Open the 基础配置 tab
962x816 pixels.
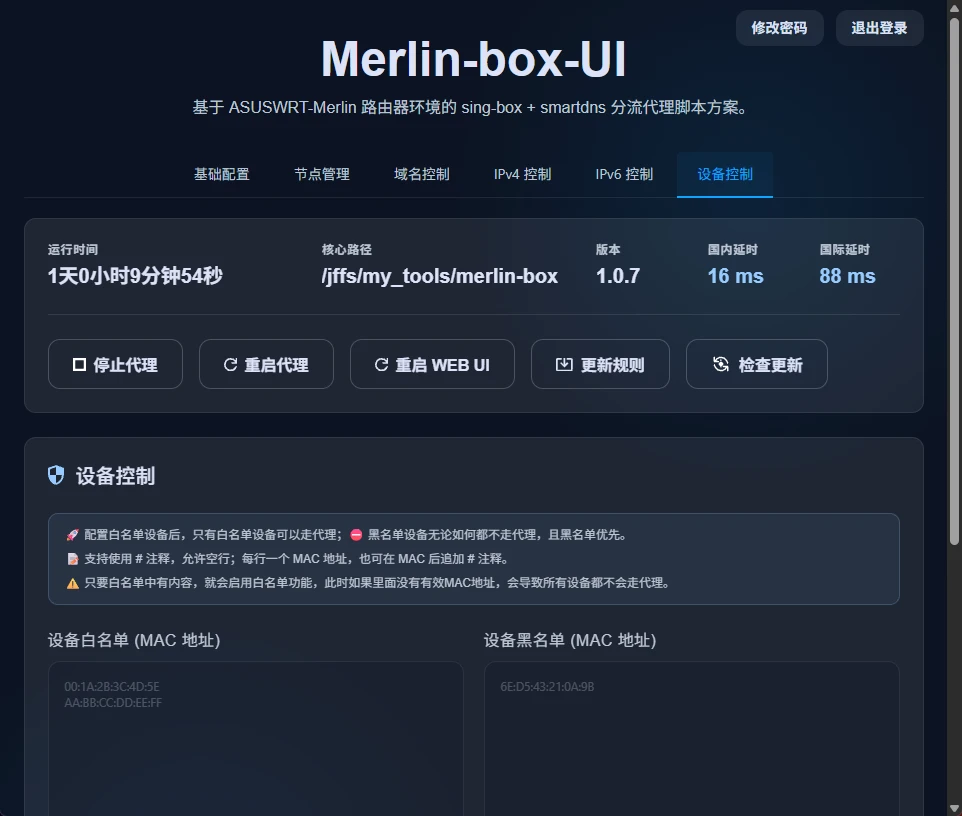pos(221,174)
